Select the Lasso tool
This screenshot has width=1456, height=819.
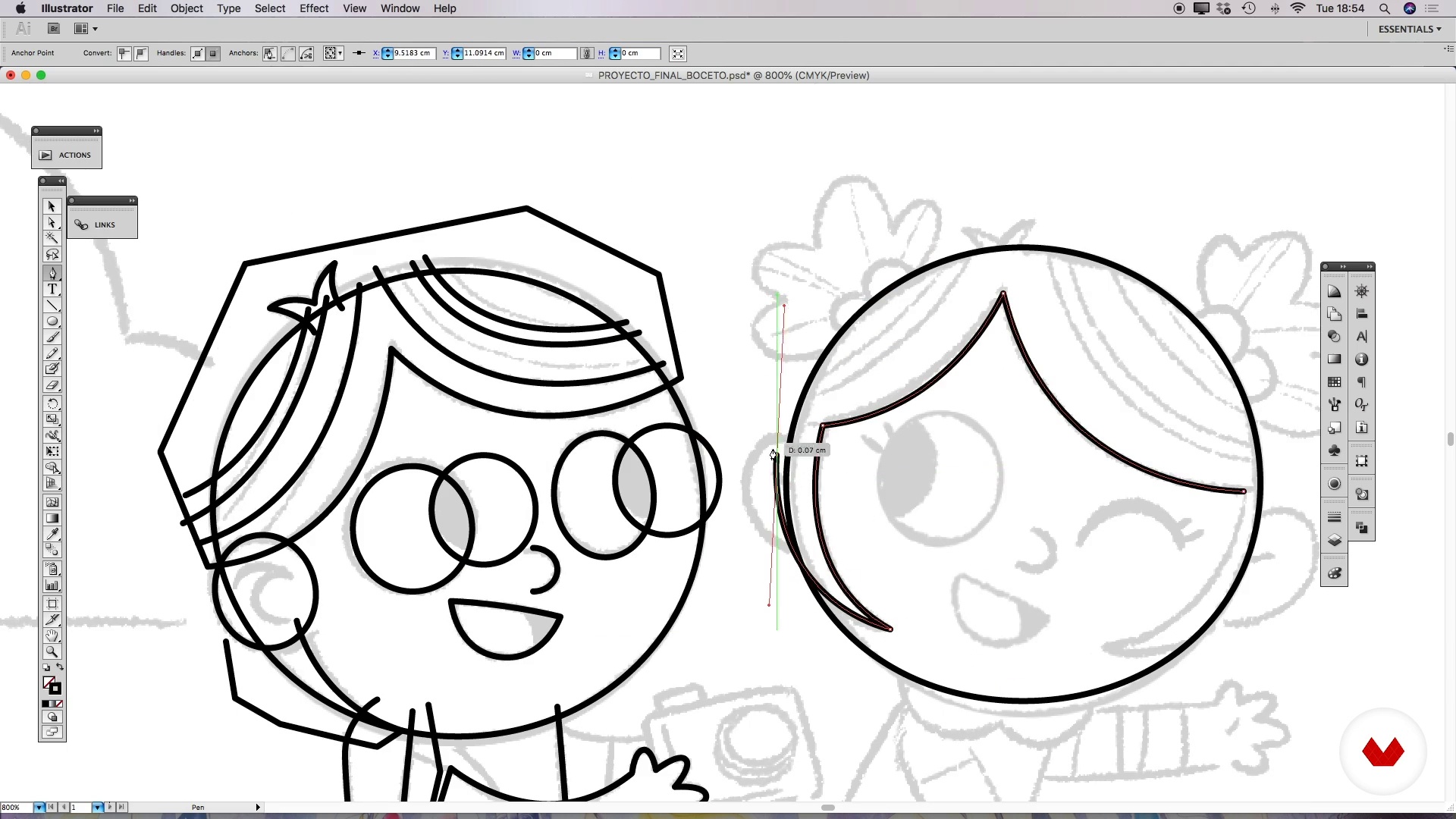[x=52, y=255]
